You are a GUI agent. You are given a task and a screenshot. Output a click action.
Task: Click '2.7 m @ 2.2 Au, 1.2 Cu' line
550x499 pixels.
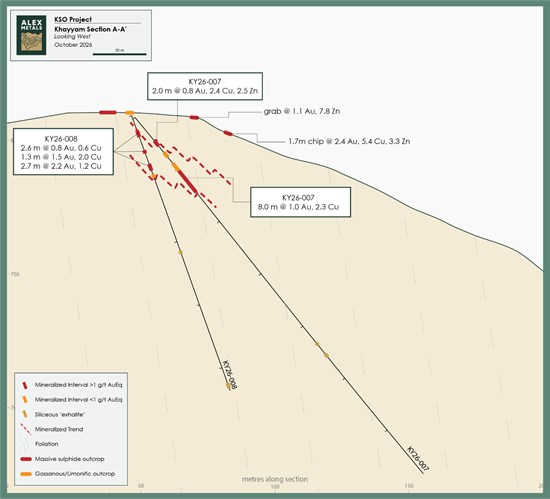[x=61, y=166]
